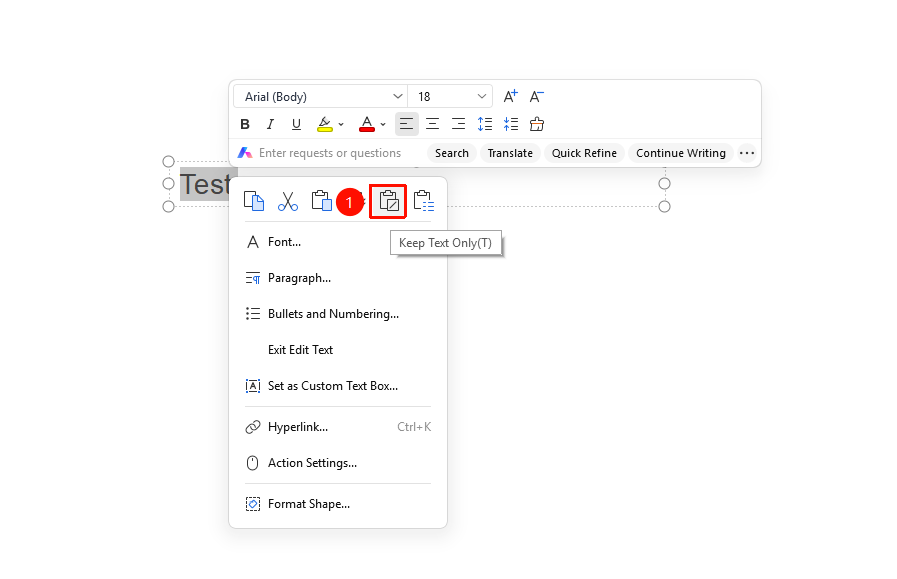Open line spacing with the up-down arrow icon
897x579 pixels.
coord(485,124)
